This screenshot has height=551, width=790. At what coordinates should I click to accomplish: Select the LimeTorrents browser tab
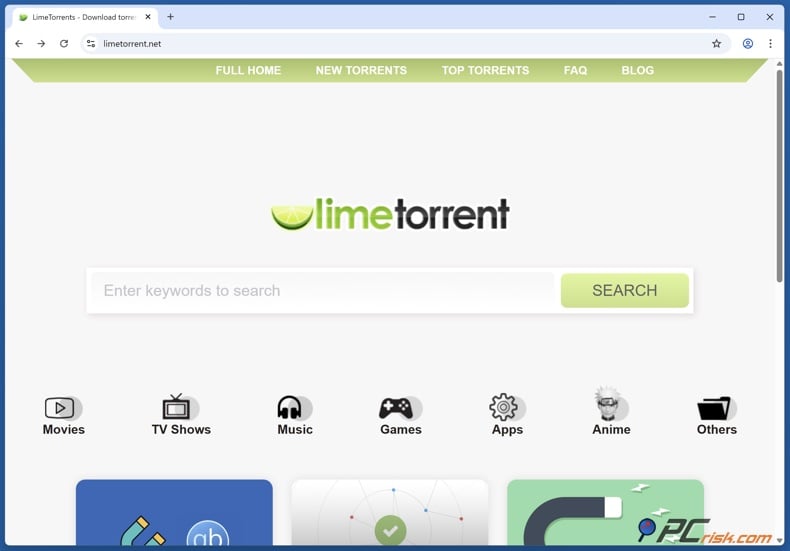tap(85, 17)
